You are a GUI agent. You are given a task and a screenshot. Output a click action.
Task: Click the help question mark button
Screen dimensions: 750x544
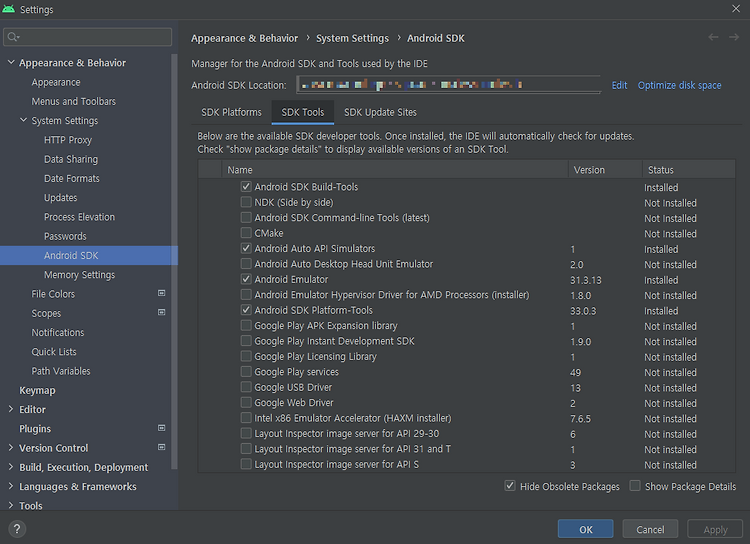click(x=17, y=529)
